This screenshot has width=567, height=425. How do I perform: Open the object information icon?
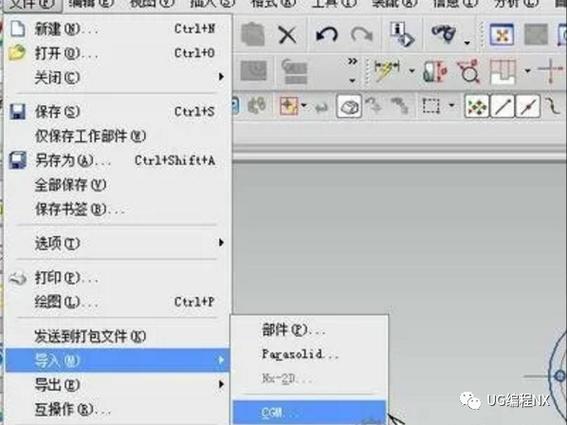[x=401, y=34]
